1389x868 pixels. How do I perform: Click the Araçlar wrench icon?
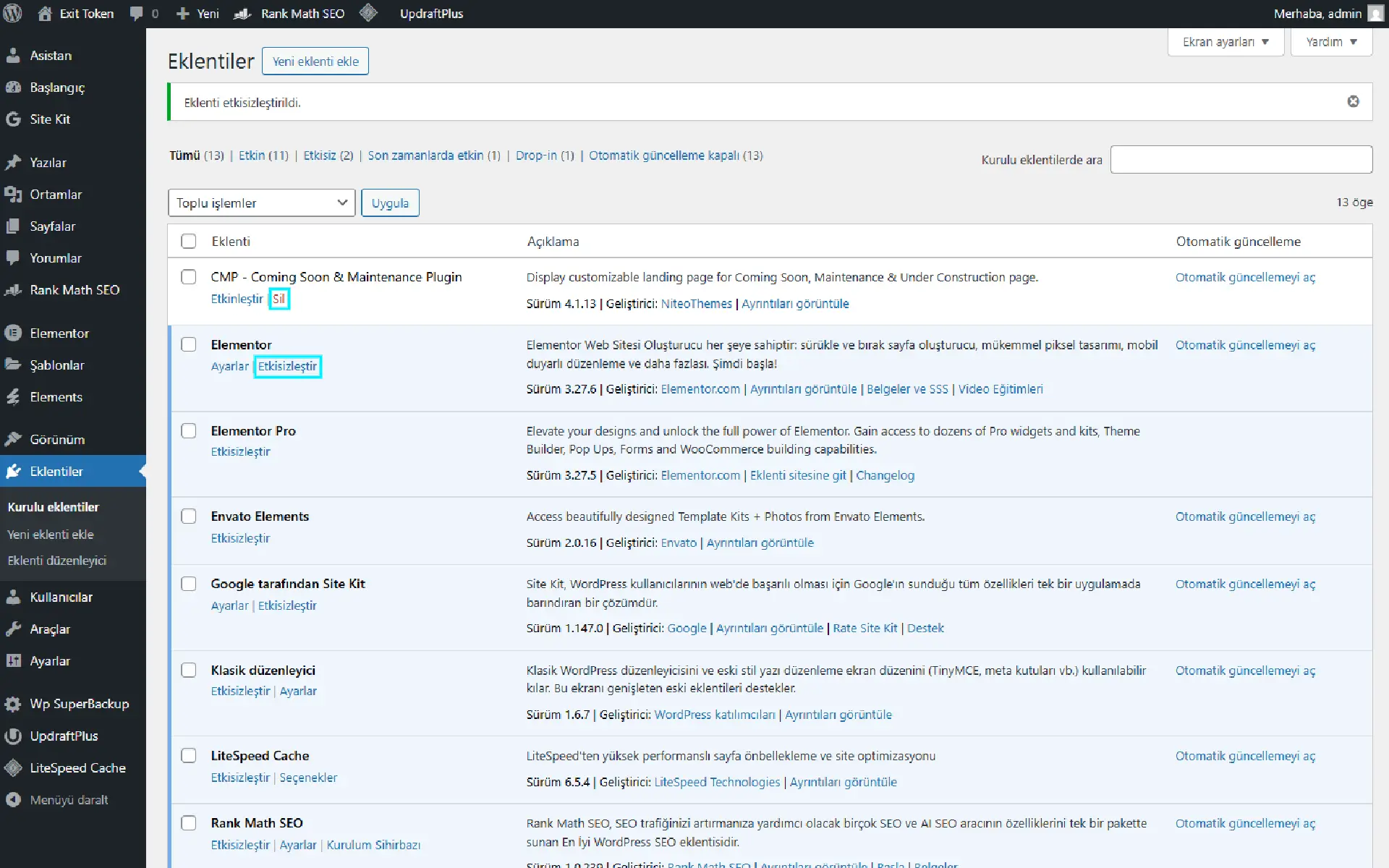[x=13, y=629]
